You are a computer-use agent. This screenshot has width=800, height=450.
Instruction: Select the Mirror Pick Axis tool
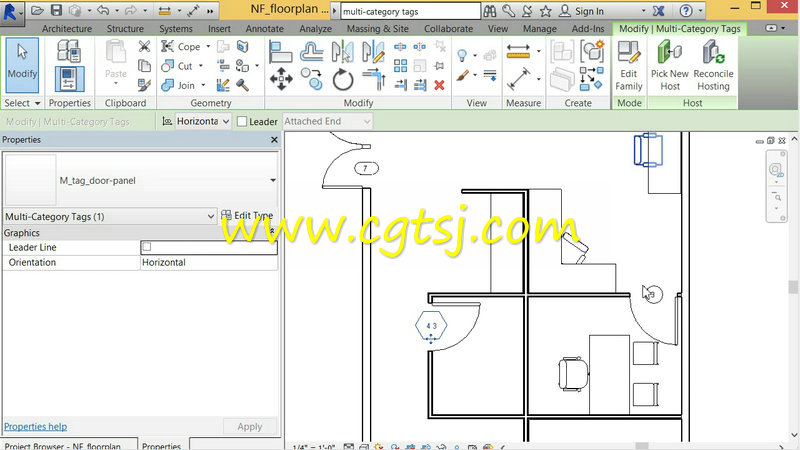point(342,52)
